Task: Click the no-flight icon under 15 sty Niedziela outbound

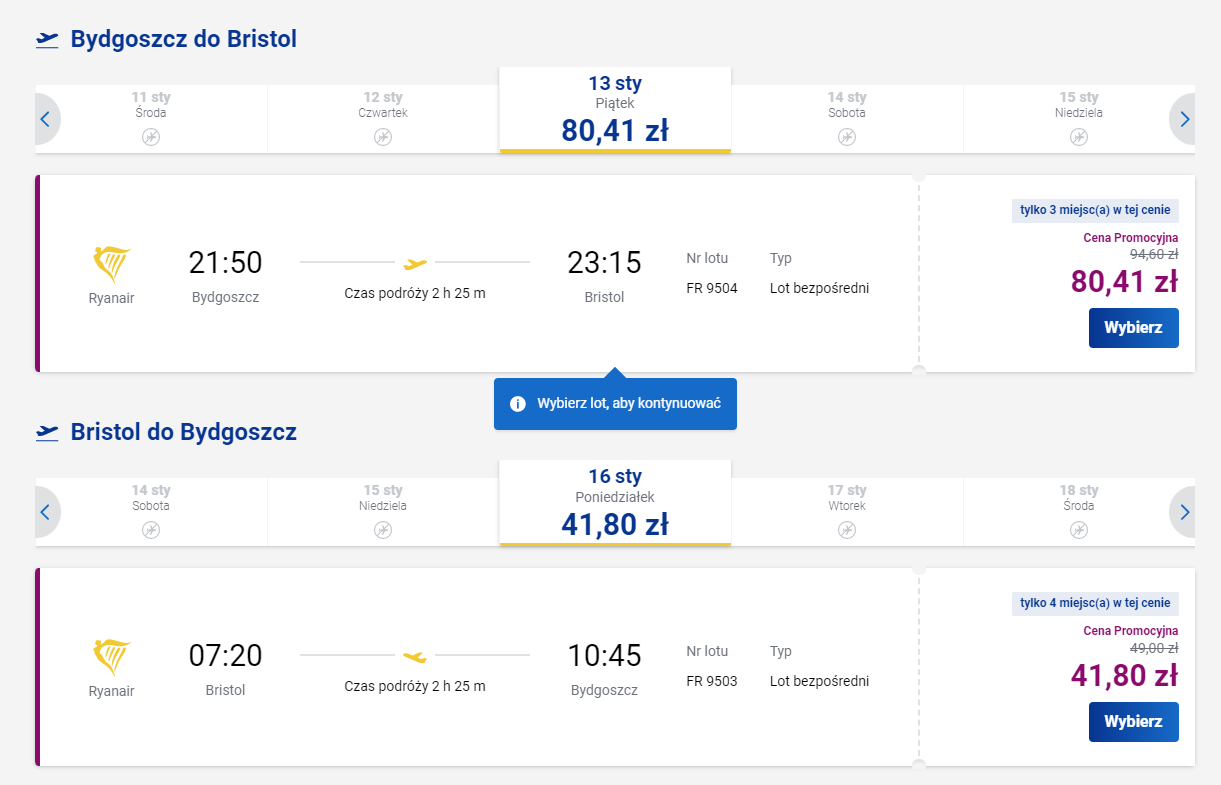Action: coord(1078,137)
